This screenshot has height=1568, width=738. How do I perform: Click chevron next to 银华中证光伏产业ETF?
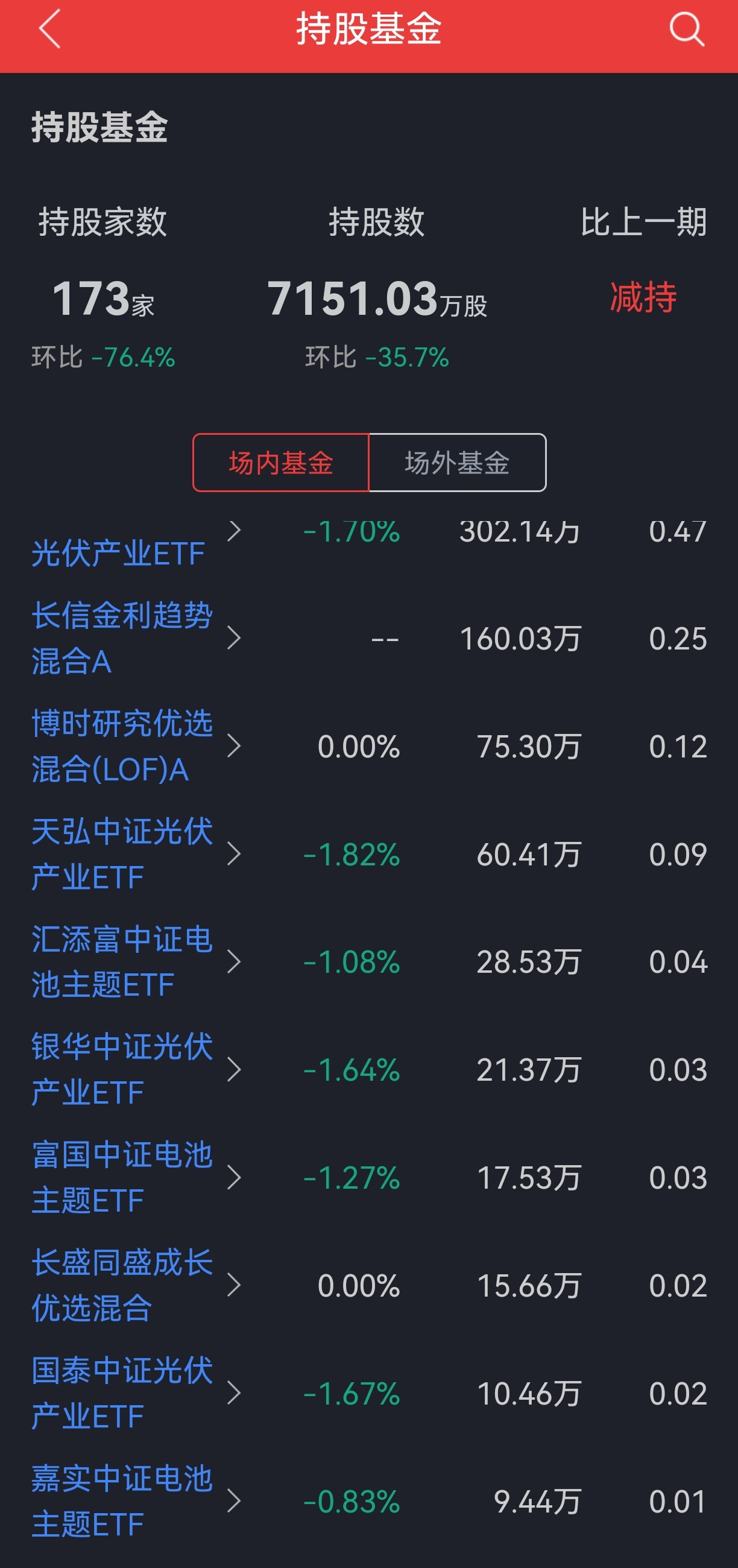[234, 1069]
